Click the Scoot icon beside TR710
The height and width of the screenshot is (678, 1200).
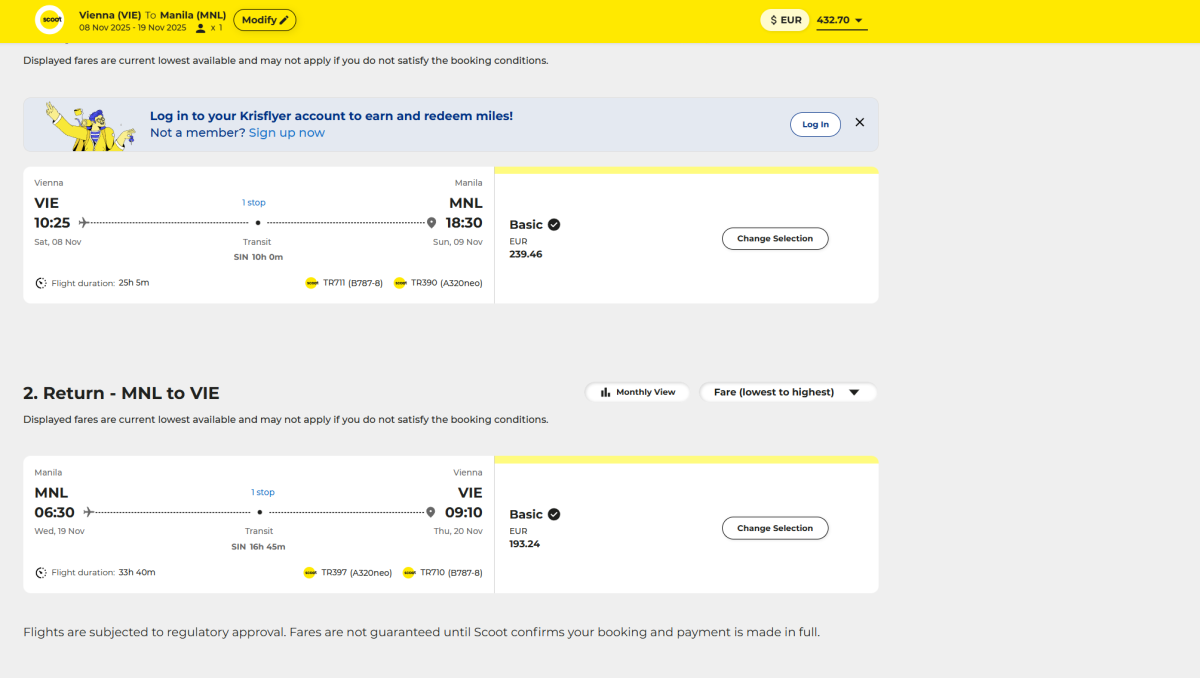click(409, 573)
